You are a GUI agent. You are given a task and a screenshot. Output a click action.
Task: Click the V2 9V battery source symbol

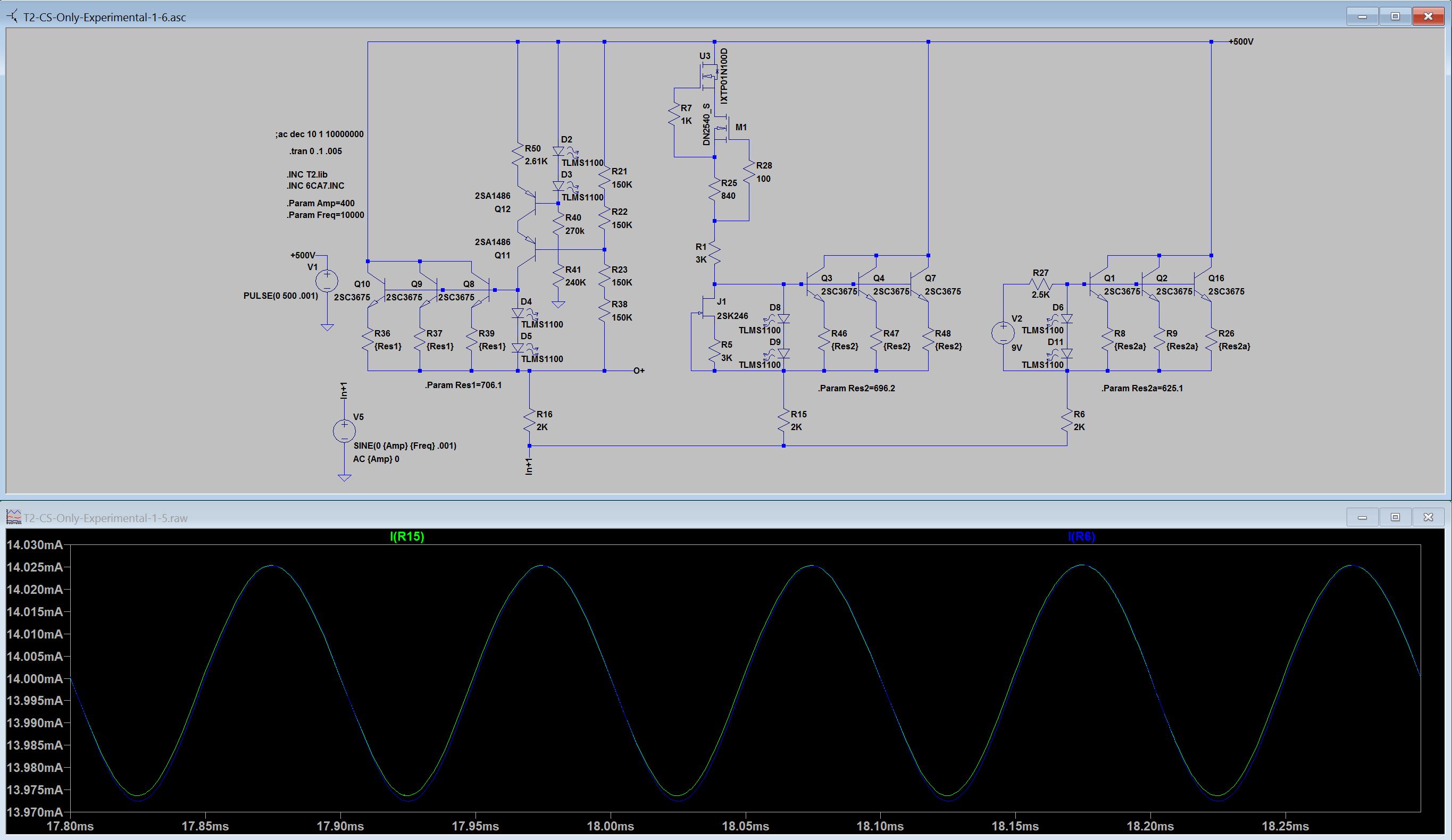pyautogui.click(x=1003, y=332)
